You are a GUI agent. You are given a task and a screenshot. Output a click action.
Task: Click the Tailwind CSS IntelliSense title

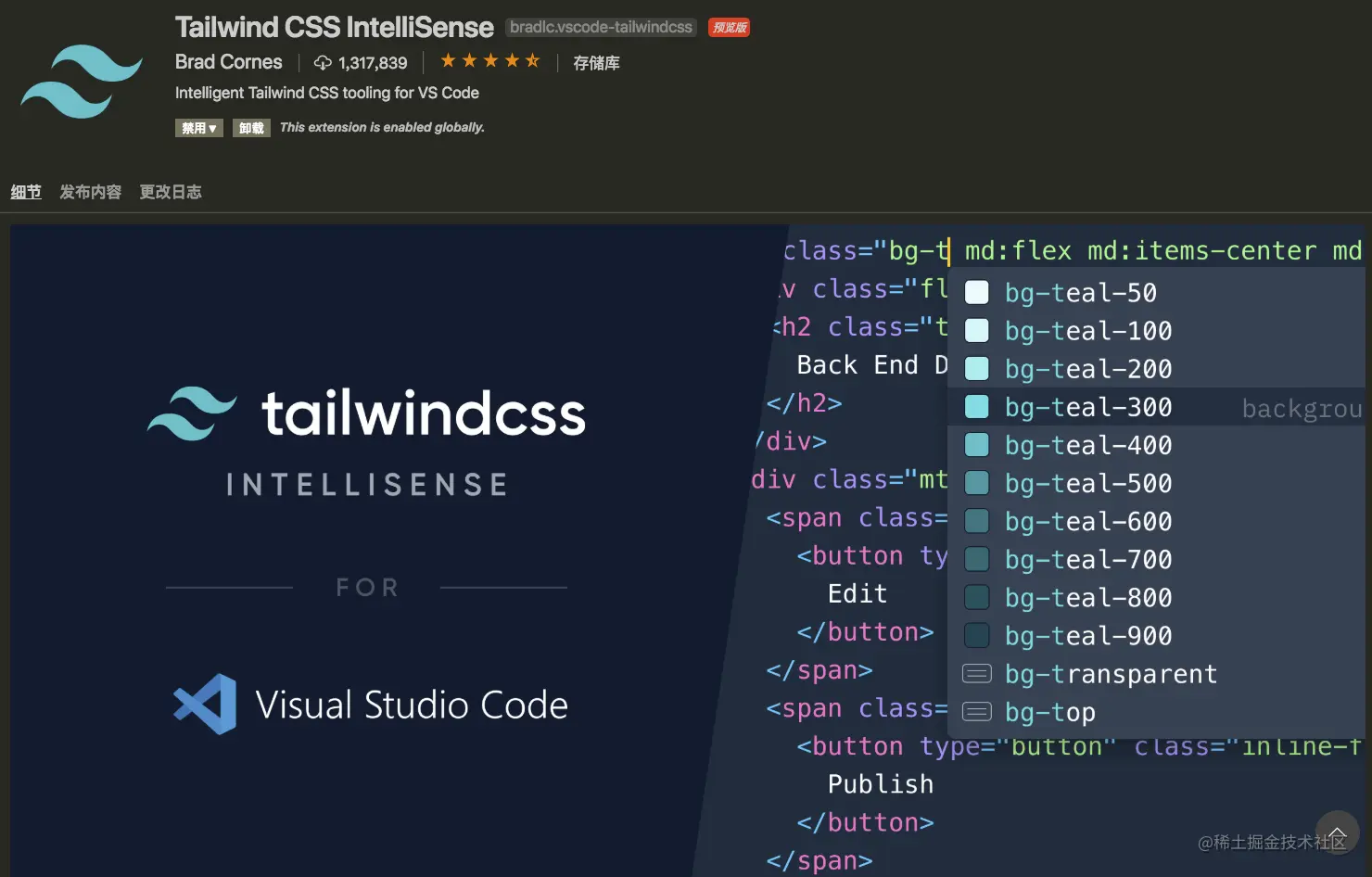[334, 27]
